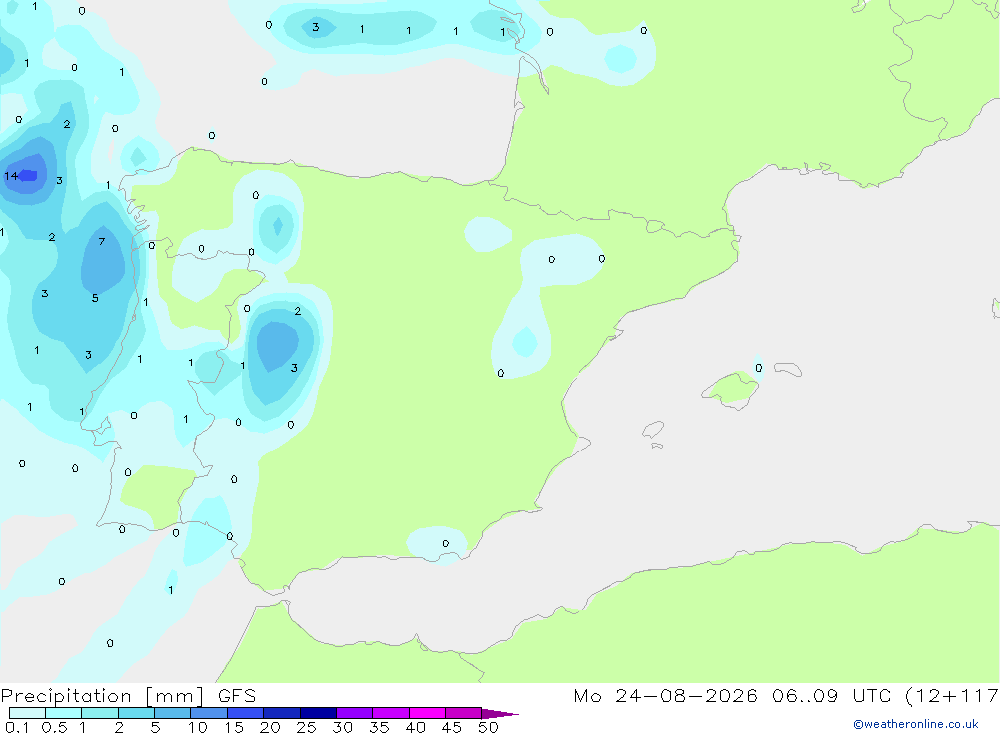Viewport: 1000px width, 733px height.
Task: Select the Precipitation [mm] GFS title
Action: (x=128, y=696)
